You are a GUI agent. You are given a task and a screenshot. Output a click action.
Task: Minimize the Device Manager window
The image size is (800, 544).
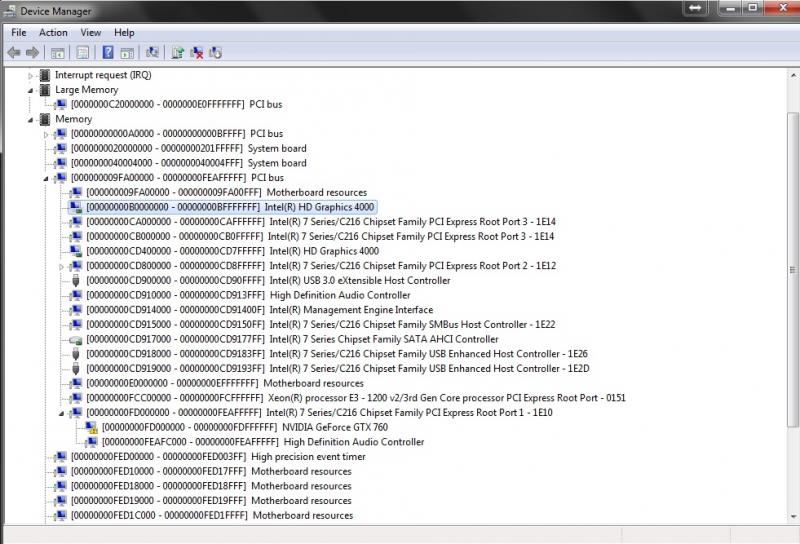click(730, 8)
